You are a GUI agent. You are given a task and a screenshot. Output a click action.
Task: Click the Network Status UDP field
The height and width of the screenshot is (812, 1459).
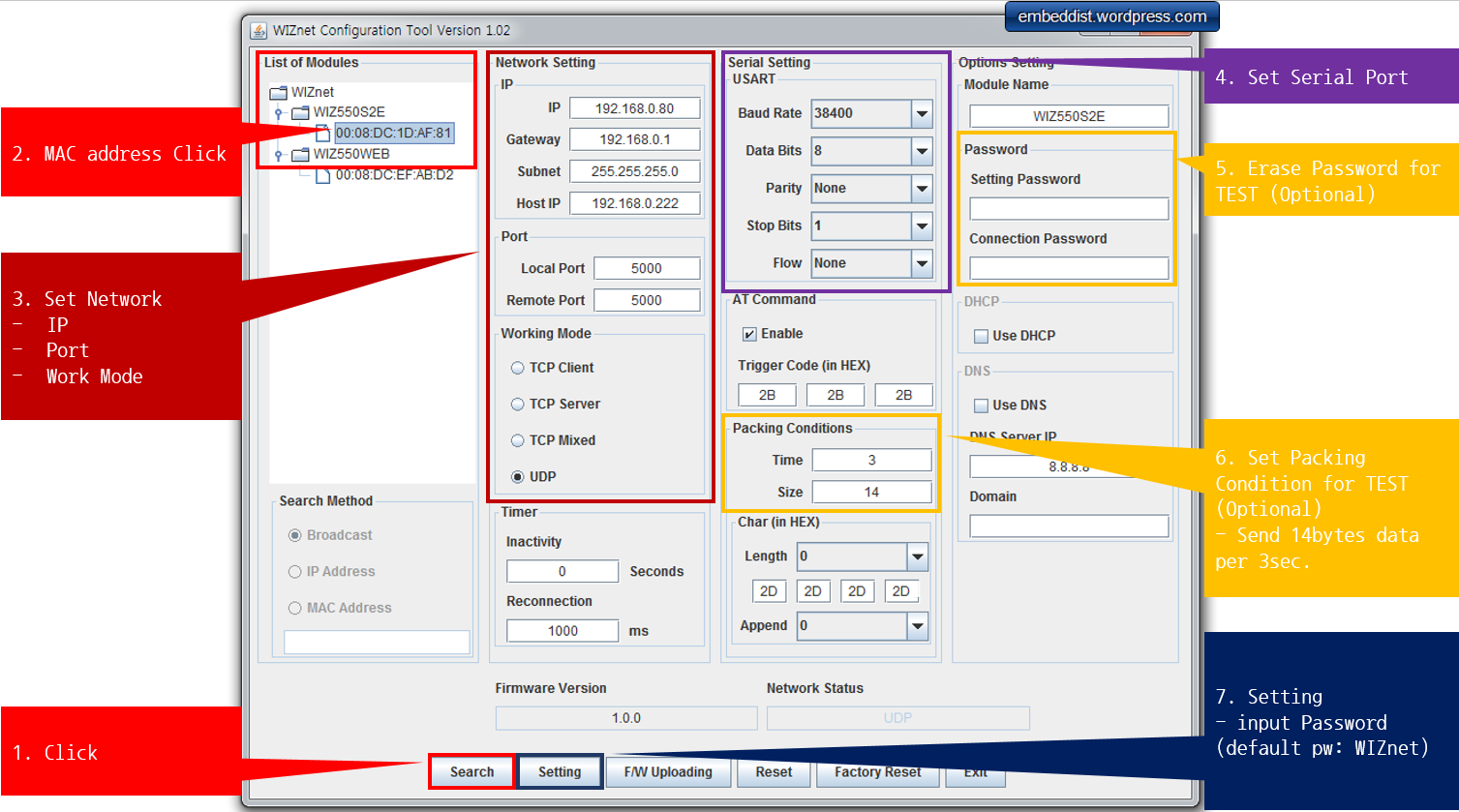897,718
